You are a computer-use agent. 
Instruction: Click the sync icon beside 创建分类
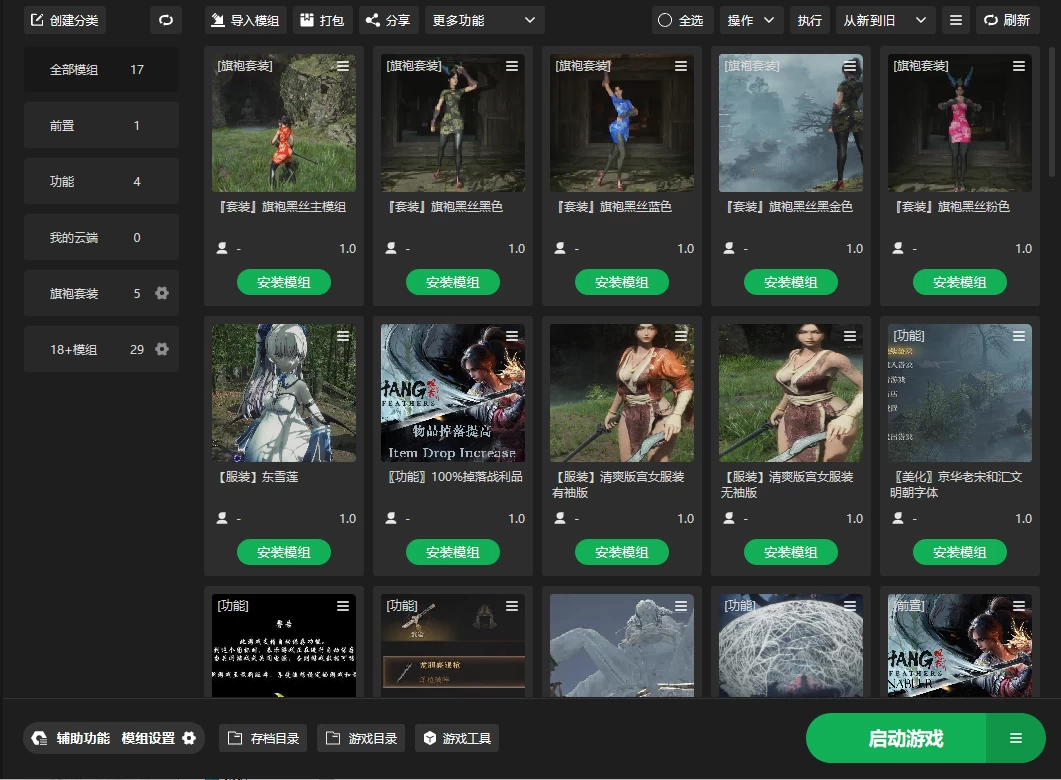[x=166, y=20]
